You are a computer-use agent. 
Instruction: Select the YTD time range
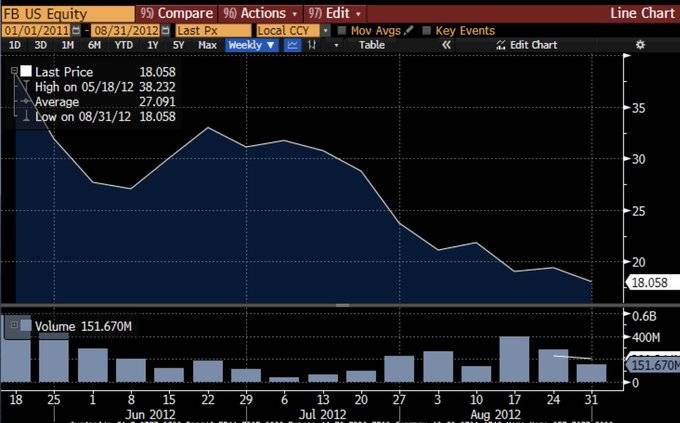click(124, 45)
